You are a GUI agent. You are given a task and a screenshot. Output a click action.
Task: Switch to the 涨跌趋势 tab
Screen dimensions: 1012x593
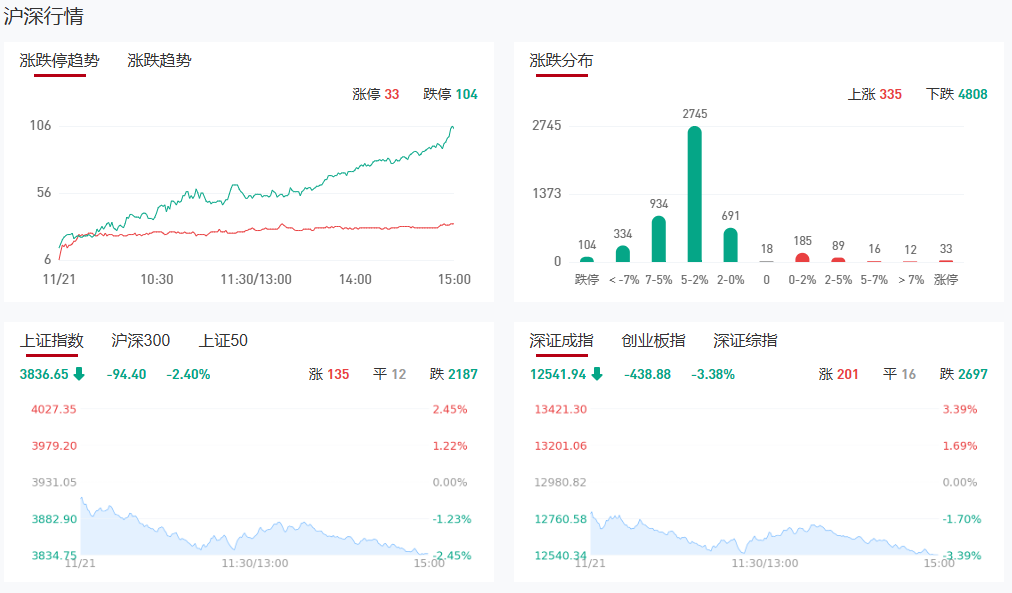coord(159,60)
